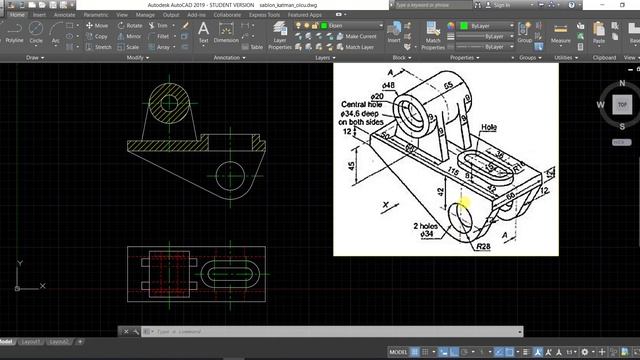The height and width of the screenshot is (360, 640).
Task: Click the TOP face of ViewCube
Action: [x=622, y=105]
